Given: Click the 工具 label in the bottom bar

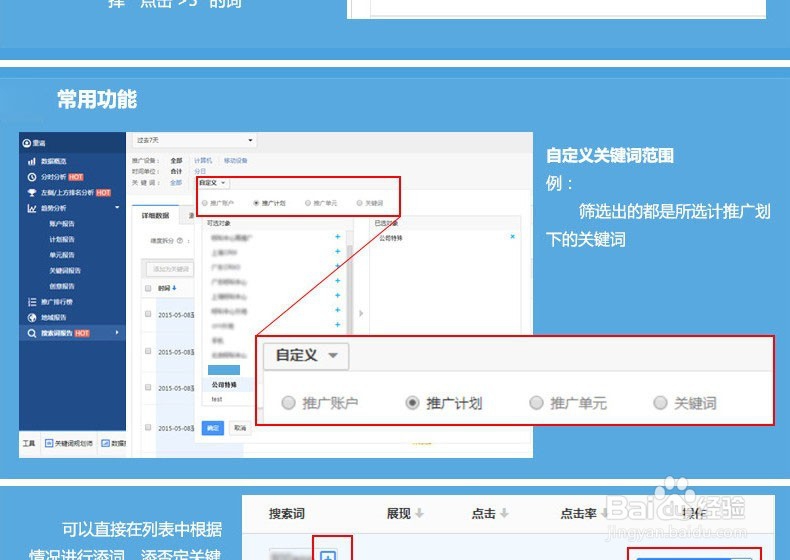Looking at the screenshot, I should click(x=29, y=443).
